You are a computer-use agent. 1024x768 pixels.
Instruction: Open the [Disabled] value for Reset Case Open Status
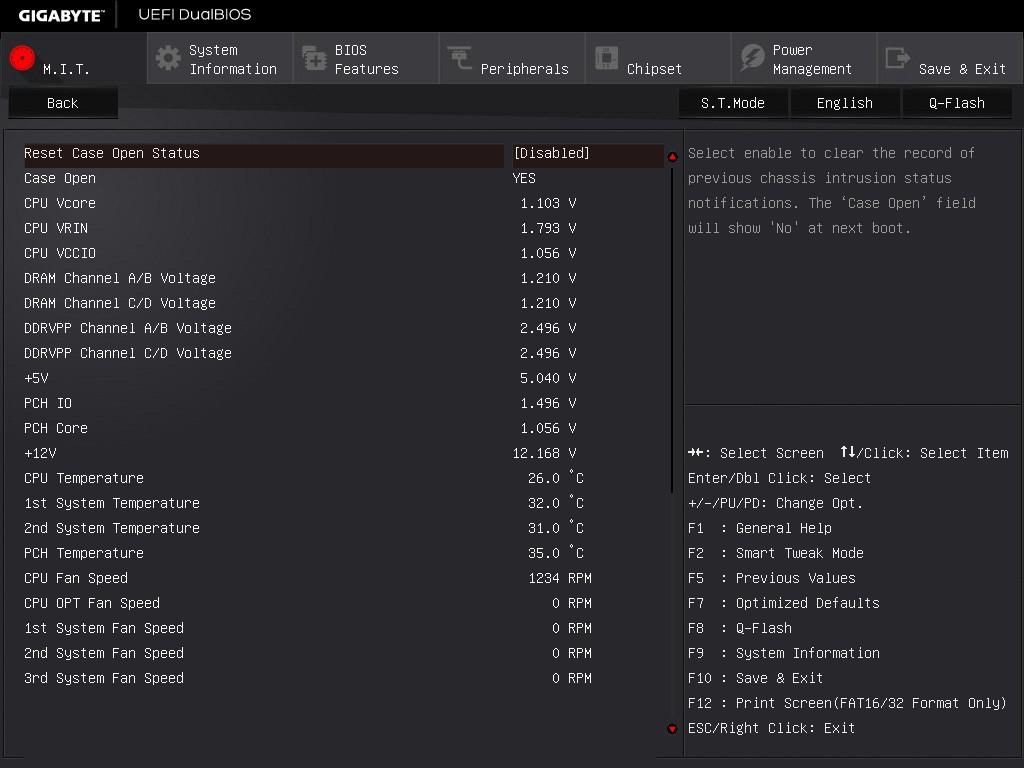552,153
